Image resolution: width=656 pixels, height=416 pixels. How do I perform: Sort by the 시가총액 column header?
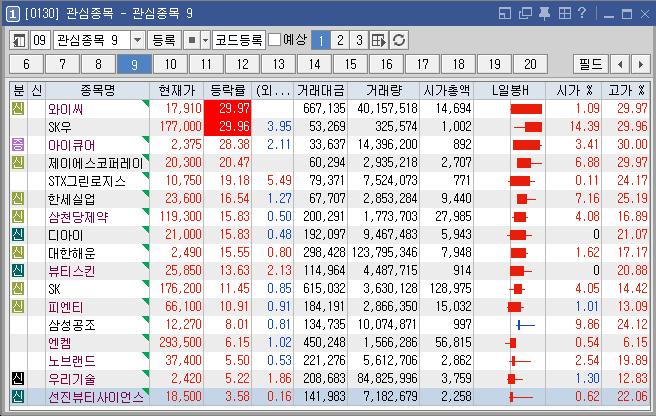click(446, 90)
